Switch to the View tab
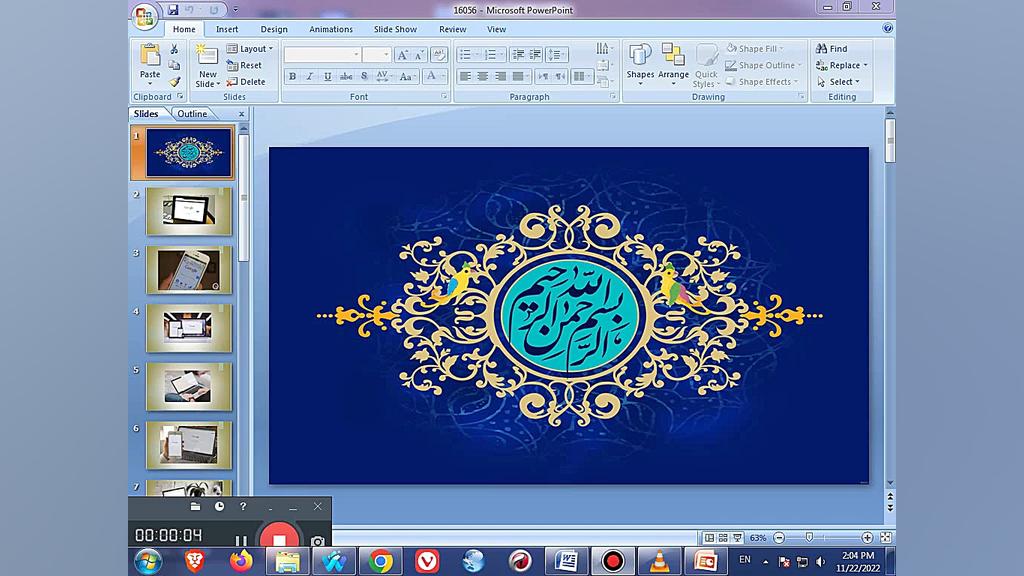 point(496,29)
